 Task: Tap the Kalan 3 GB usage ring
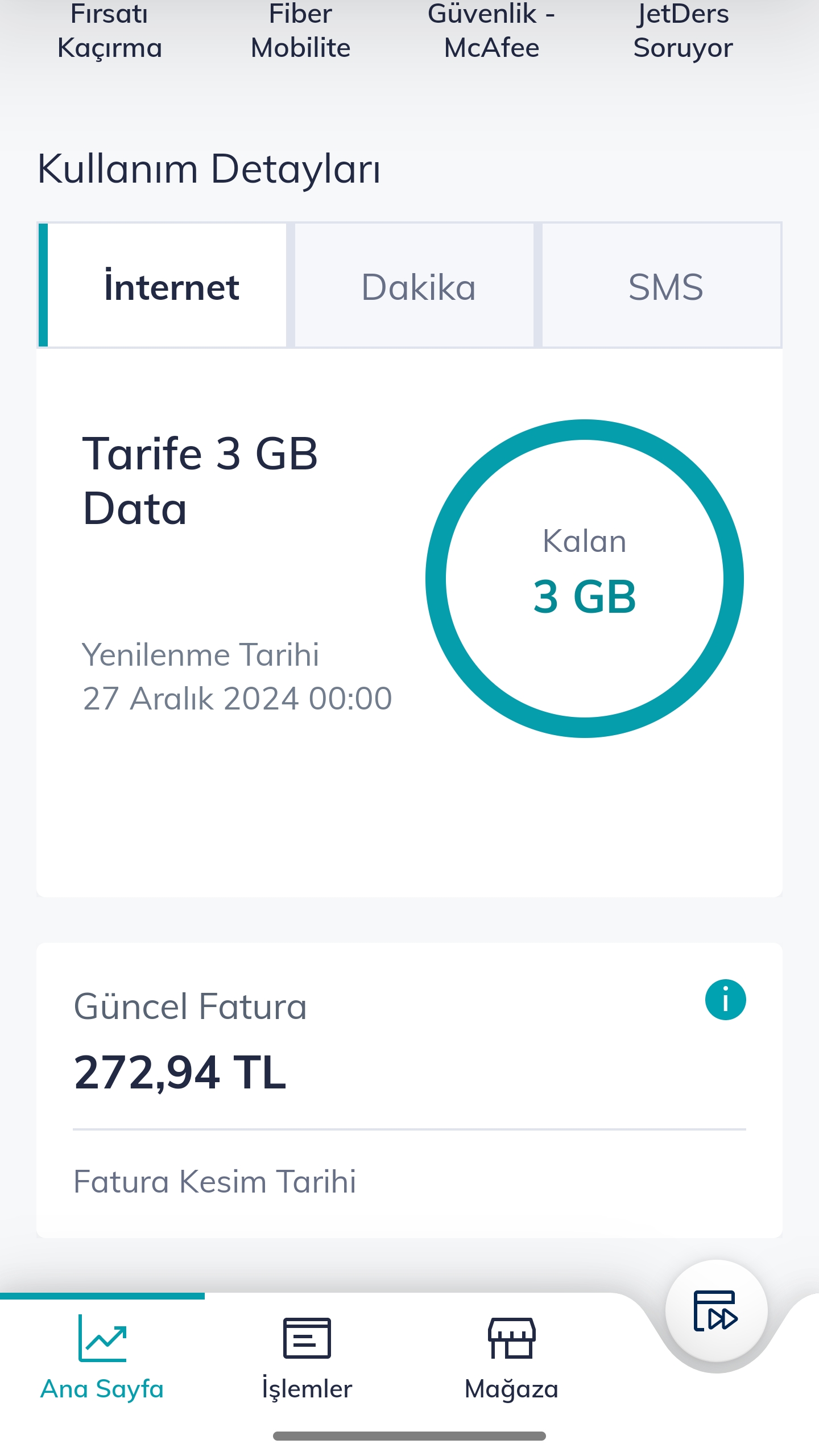point(584,579)
